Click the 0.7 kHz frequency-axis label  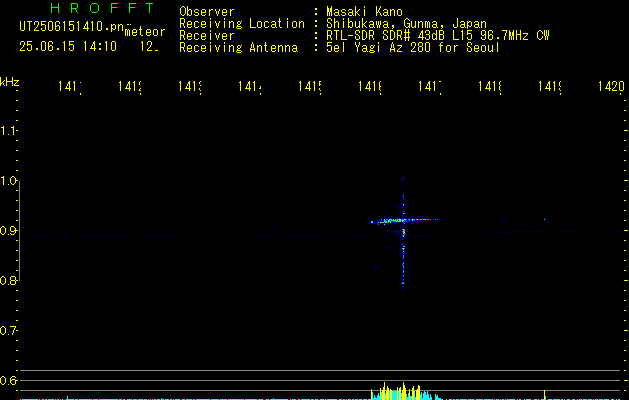pos(8,331)
